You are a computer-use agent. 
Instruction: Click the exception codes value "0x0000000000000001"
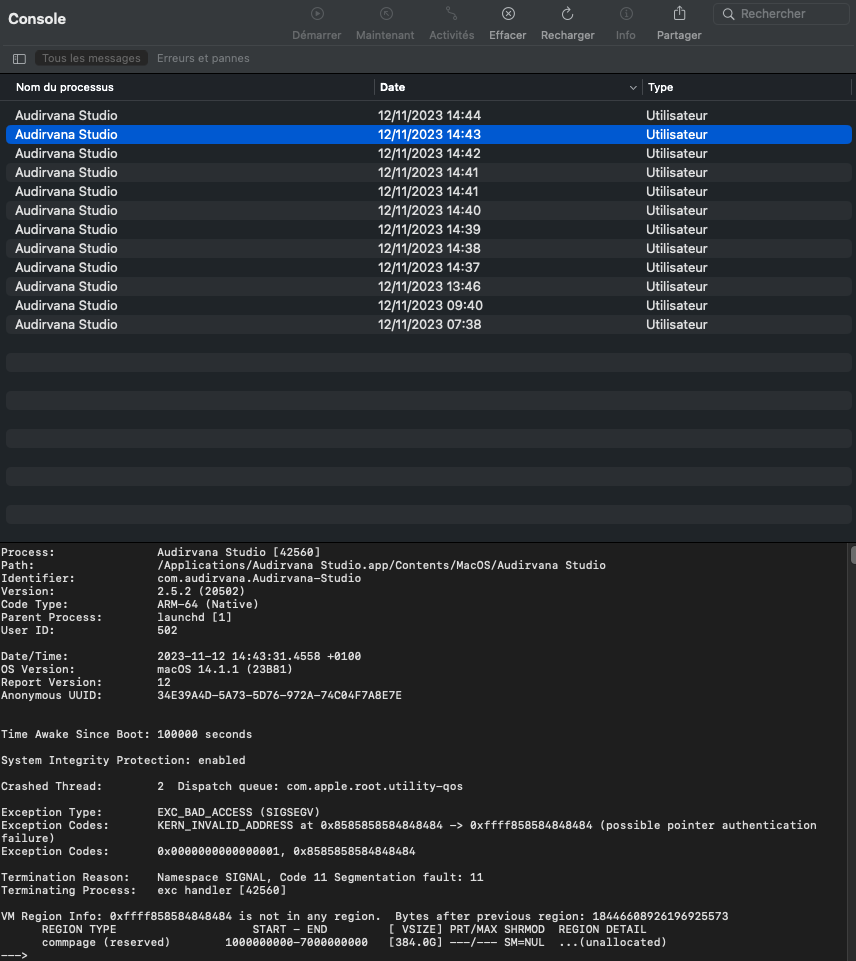click(x=218, y=851)
